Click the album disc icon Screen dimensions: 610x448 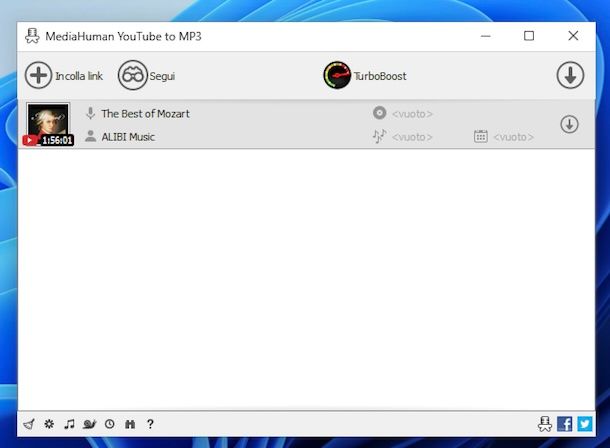point(379,113)
